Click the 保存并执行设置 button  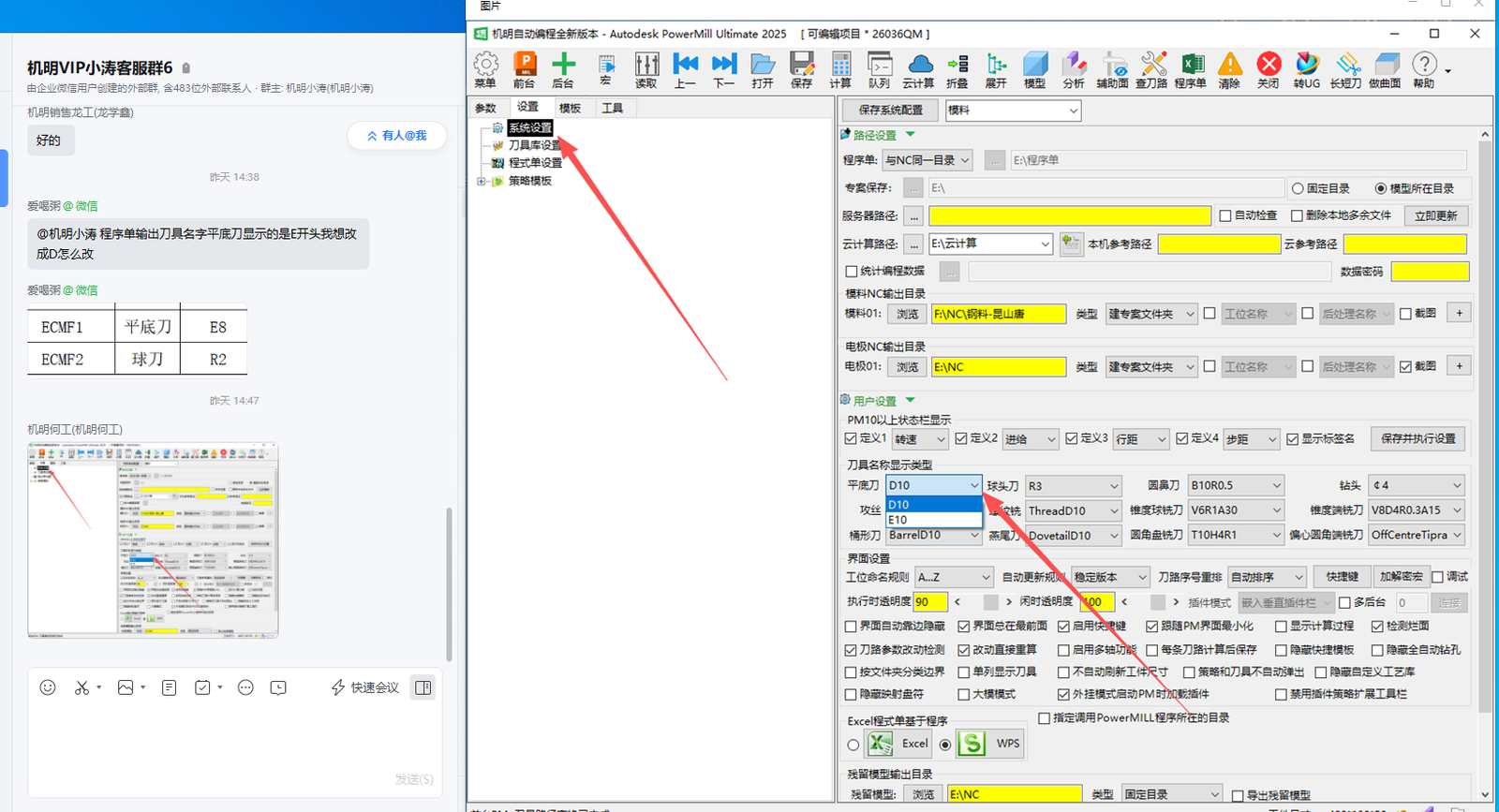tap(1418, 438)
